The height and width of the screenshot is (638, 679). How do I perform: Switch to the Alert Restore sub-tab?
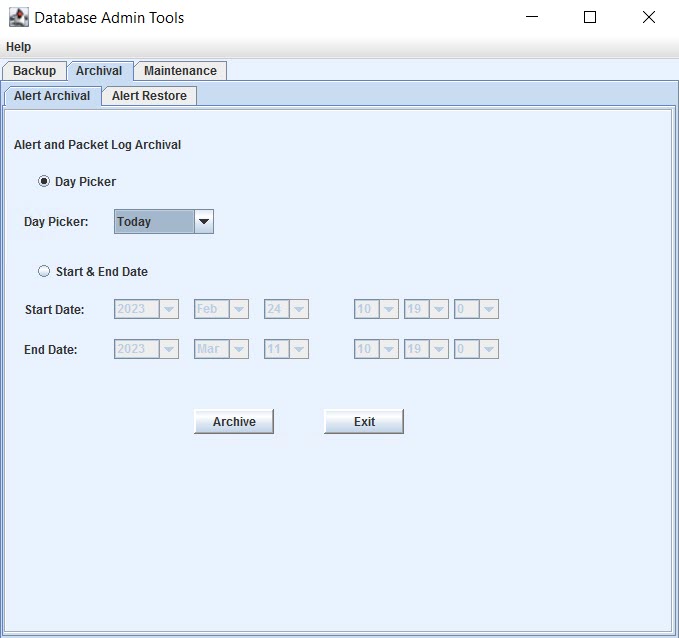pos(149,96)
